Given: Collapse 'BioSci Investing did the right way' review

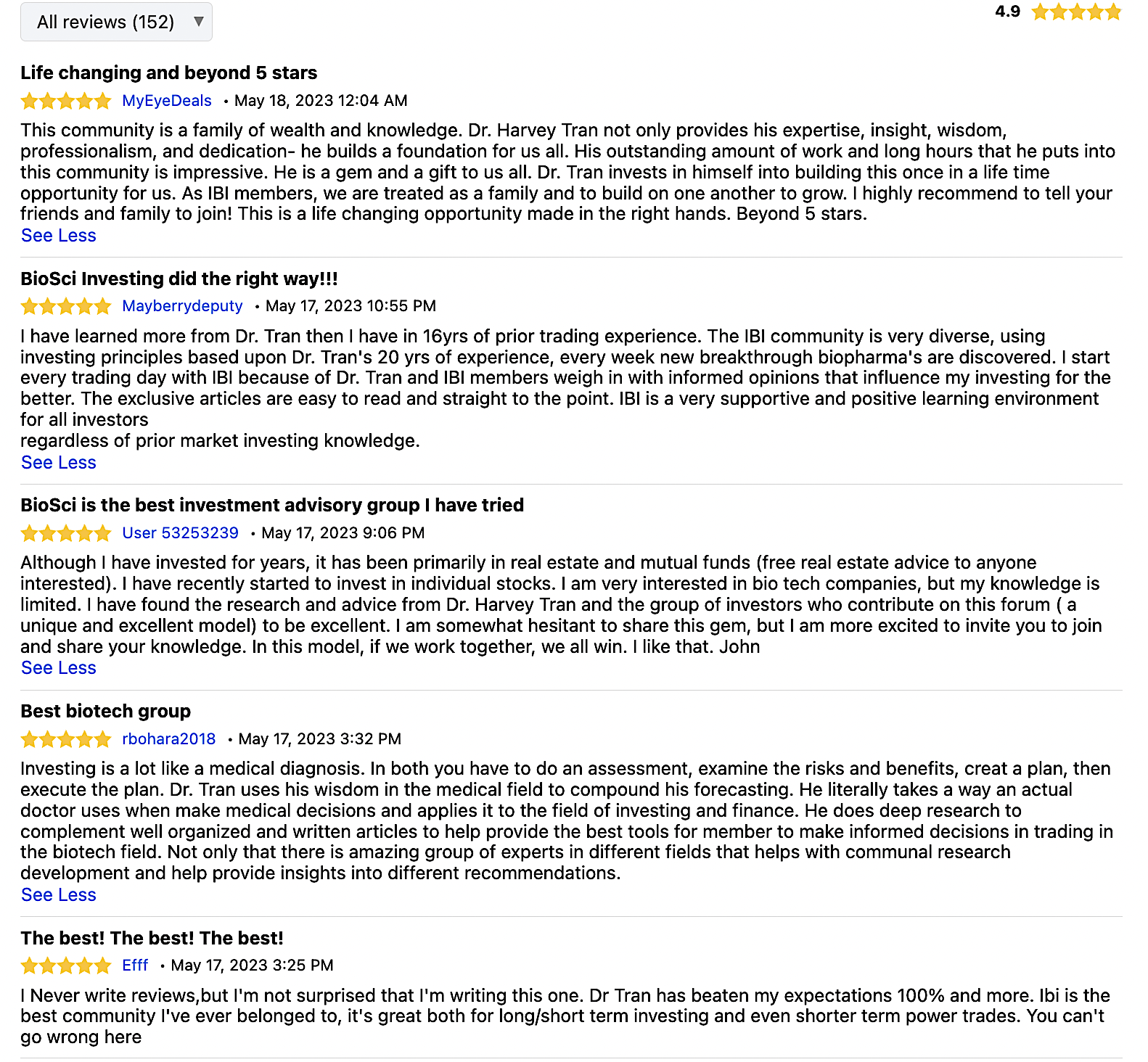Looking at the screenshot, I should click(59, 463).
